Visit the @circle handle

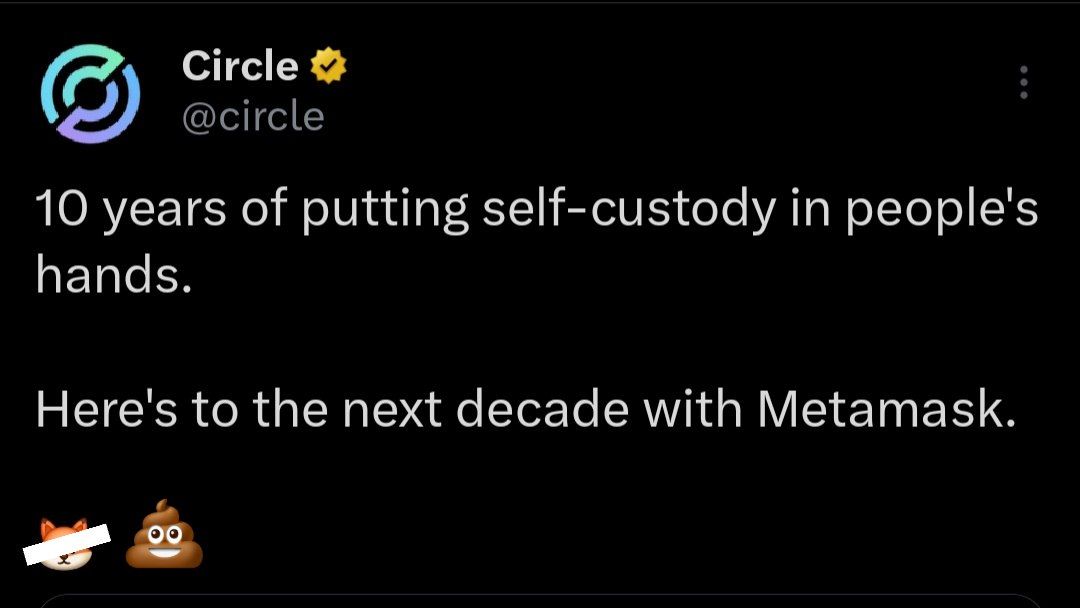(x=253, y=116)
